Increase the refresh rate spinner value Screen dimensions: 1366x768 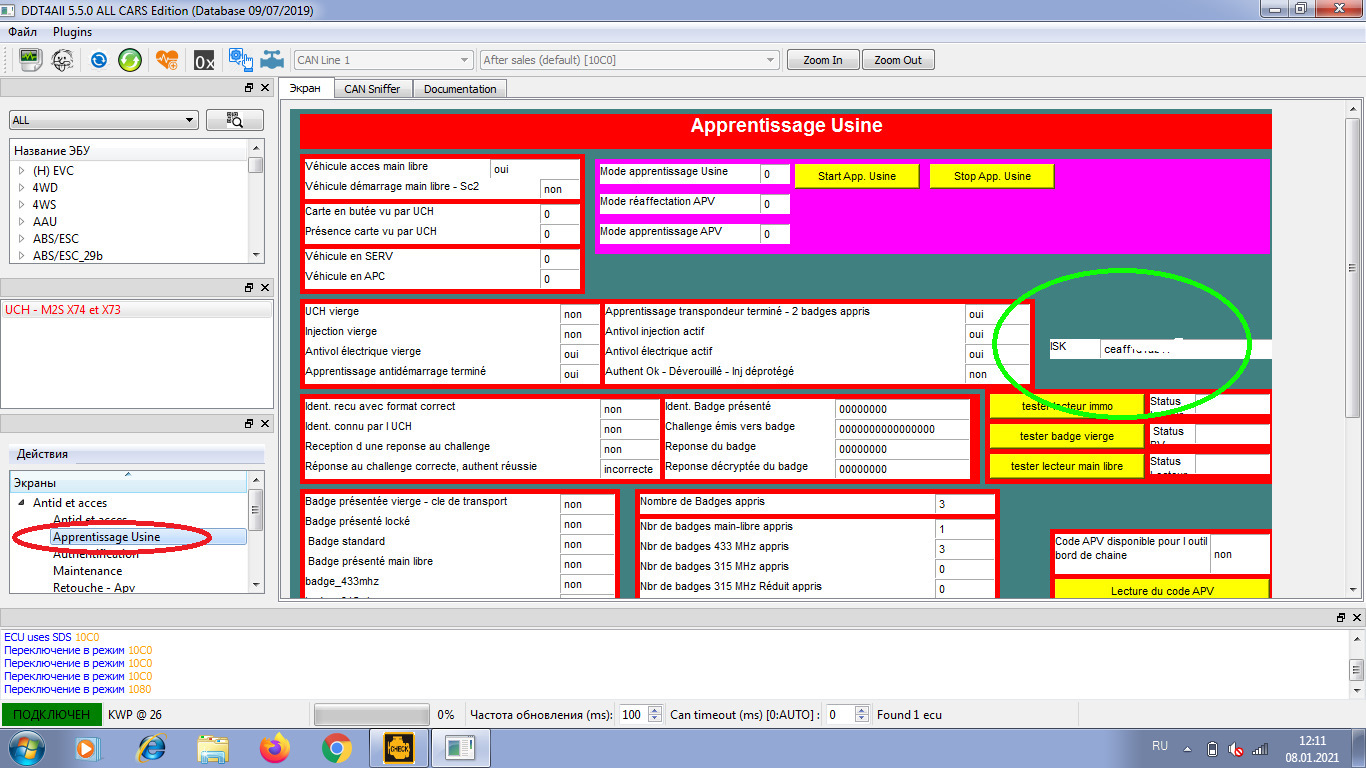[655, 711]
